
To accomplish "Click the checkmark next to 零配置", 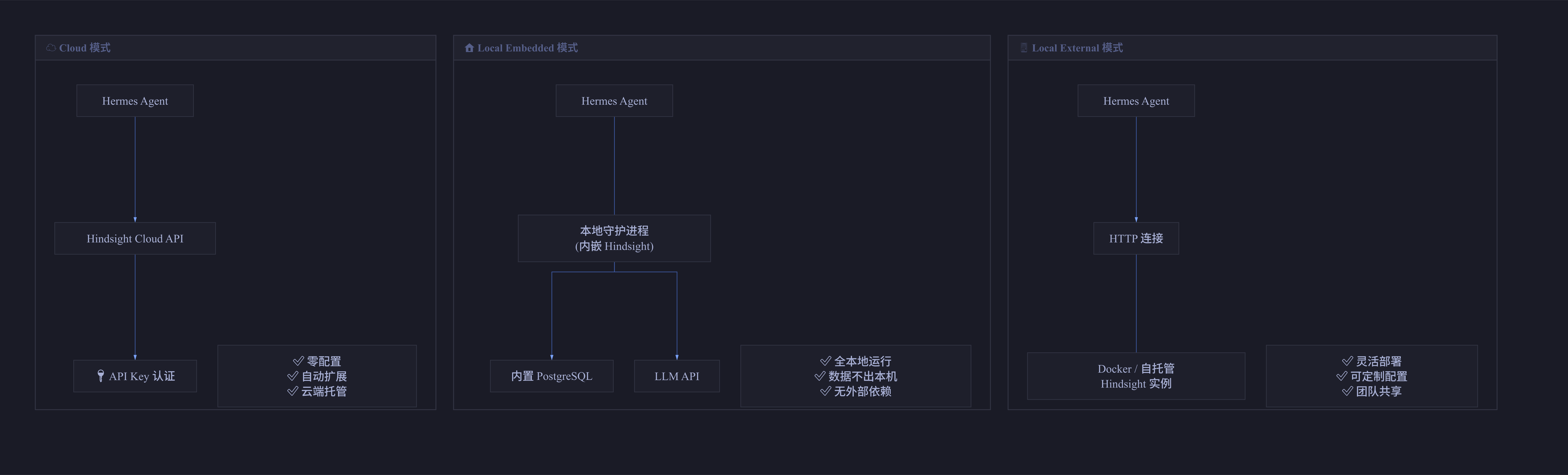I will 298,361.
